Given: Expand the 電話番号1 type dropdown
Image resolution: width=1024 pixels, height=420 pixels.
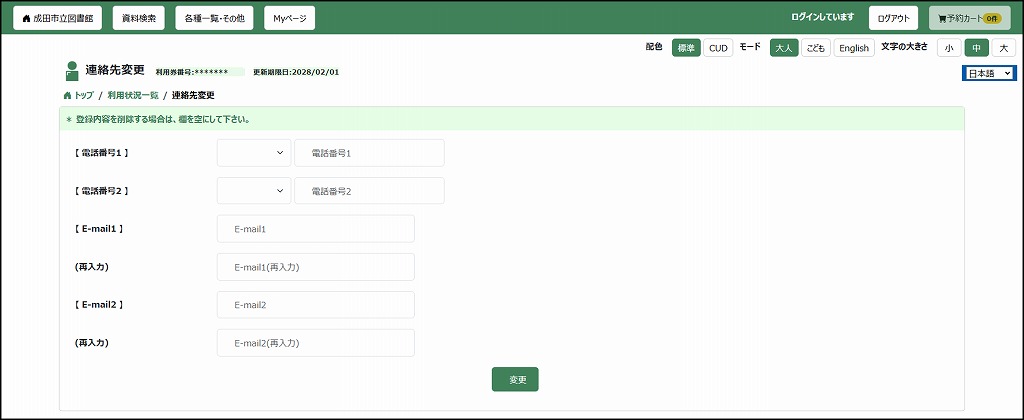Looking at the screenshot, I should point(254,153).
